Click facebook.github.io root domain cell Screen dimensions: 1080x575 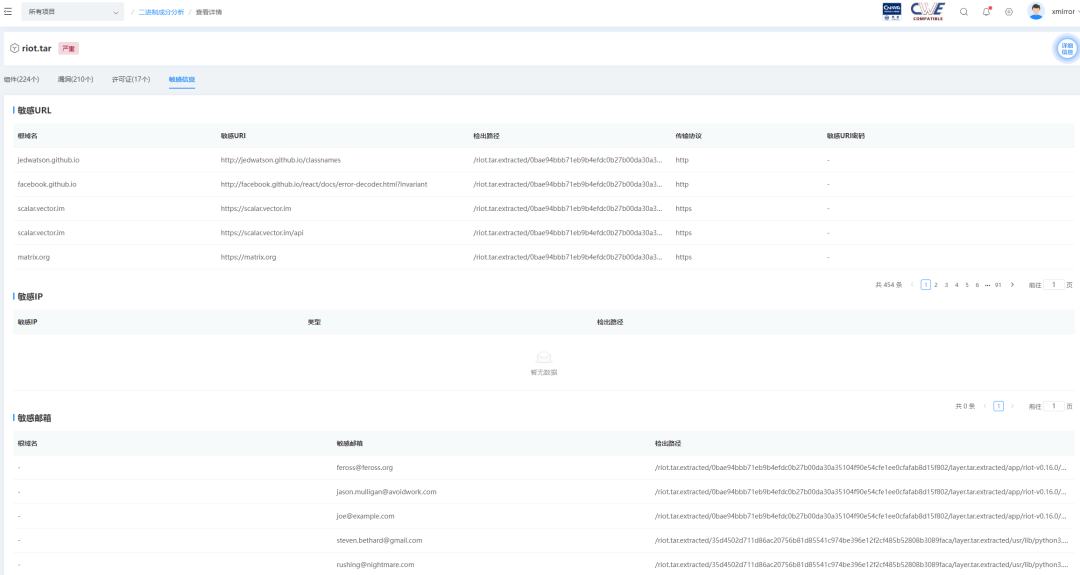coord(47,185)
